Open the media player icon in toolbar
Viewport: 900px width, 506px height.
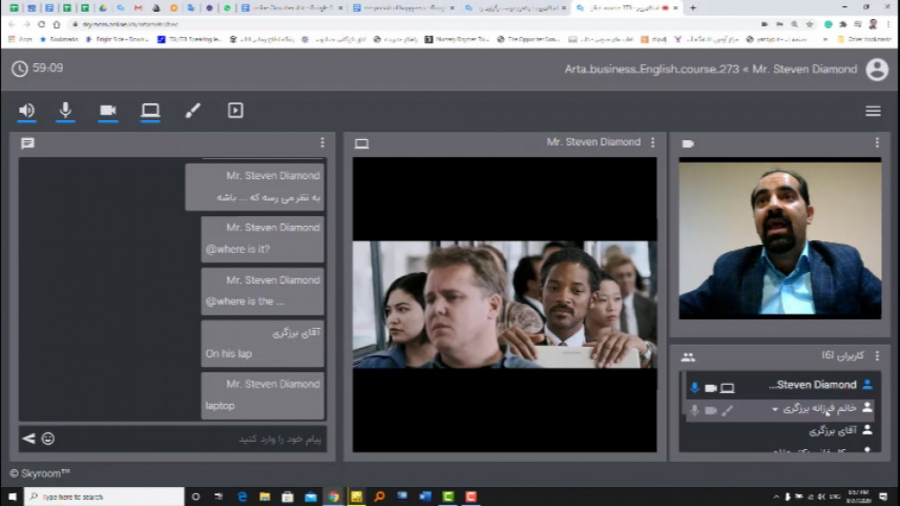click(235, 110)
